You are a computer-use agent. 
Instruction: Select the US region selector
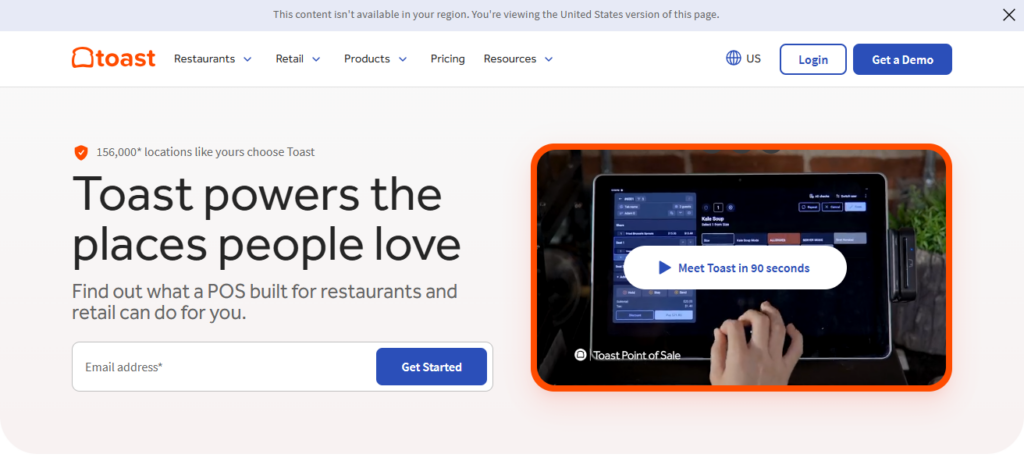coord(743,58)
